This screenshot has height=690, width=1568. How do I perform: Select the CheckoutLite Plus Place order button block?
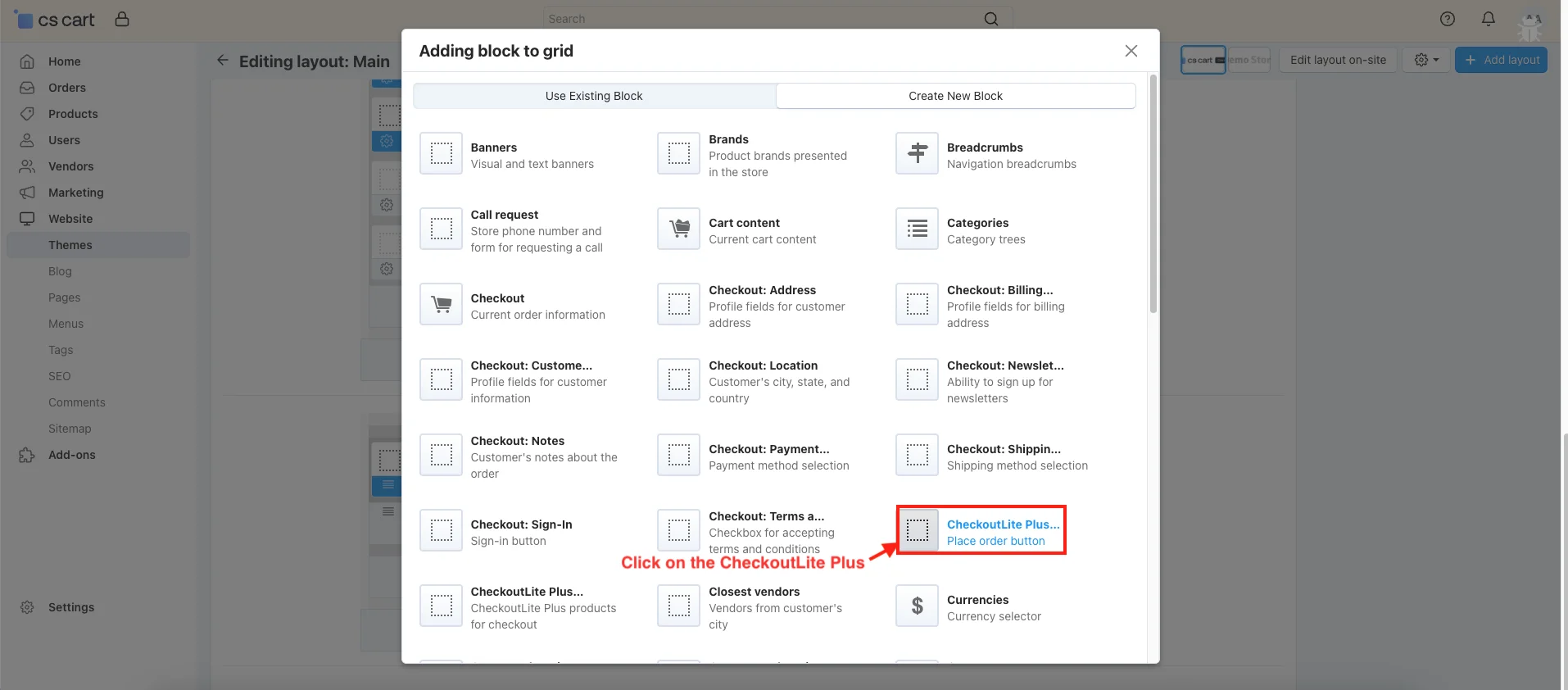981,531
